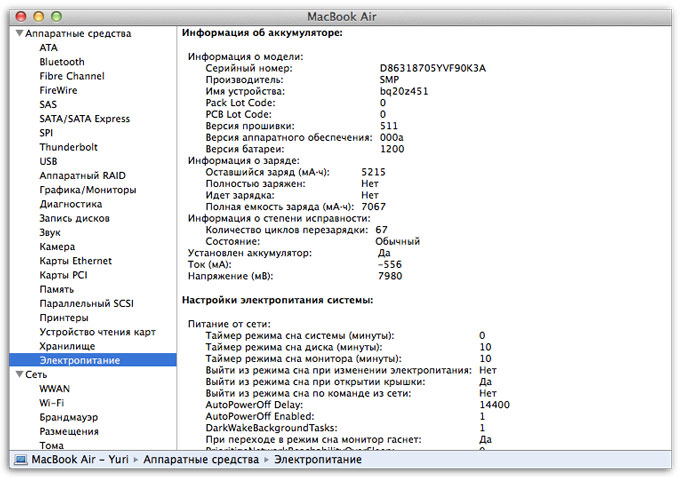Click the device name bq20z451

[x=404, y=91]
